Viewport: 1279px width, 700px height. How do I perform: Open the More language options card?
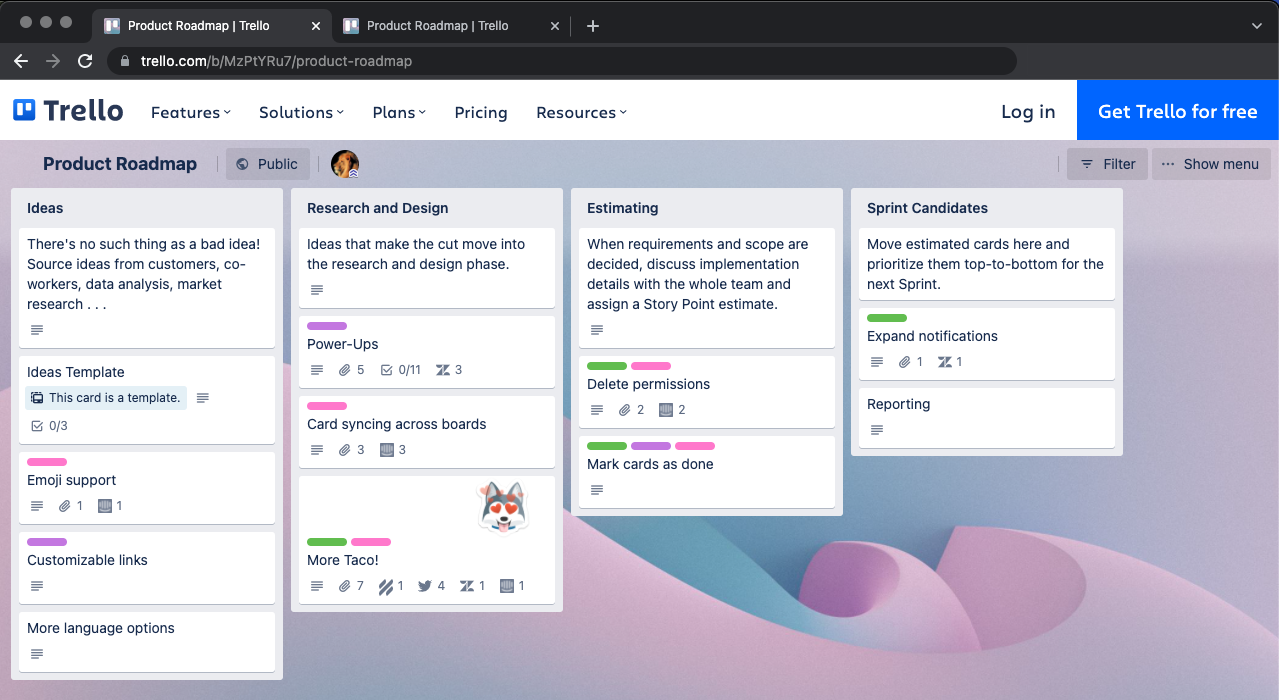(x=147, y=641)
